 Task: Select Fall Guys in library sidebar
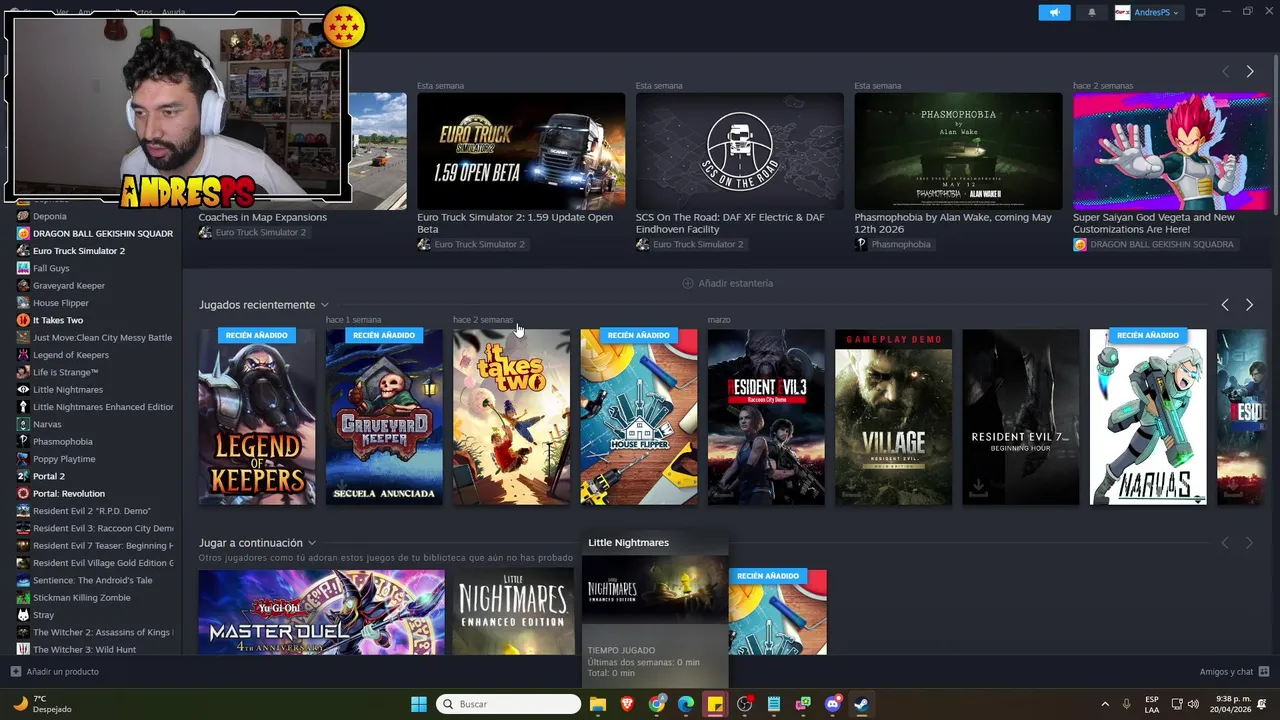[x=51, y=268]
